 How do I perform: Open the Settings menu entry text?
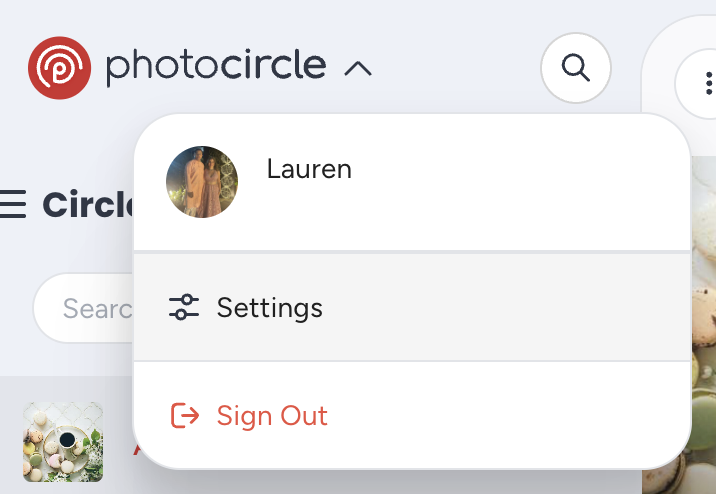269,307
